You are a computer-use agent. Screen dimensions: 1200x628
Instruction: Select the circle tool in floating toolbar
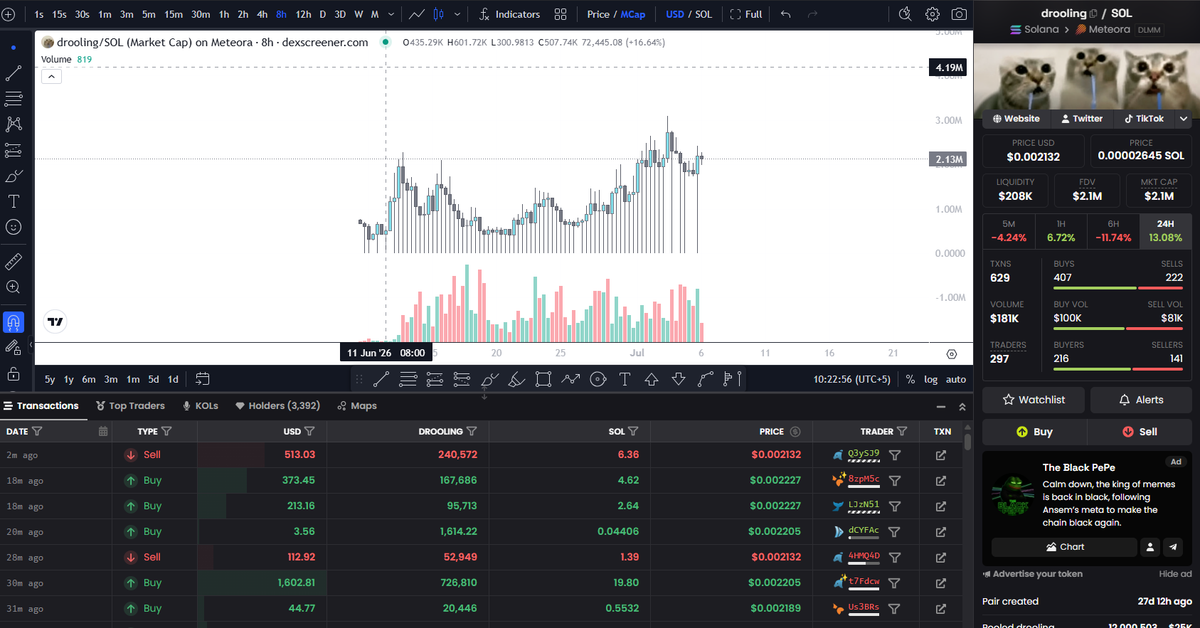(x=598, y=379)
